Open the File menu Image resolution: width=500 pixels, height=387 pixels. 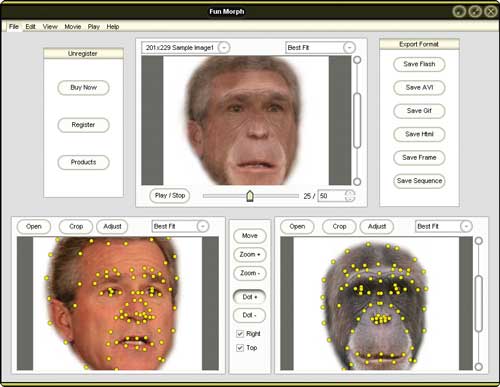[14, 26]
